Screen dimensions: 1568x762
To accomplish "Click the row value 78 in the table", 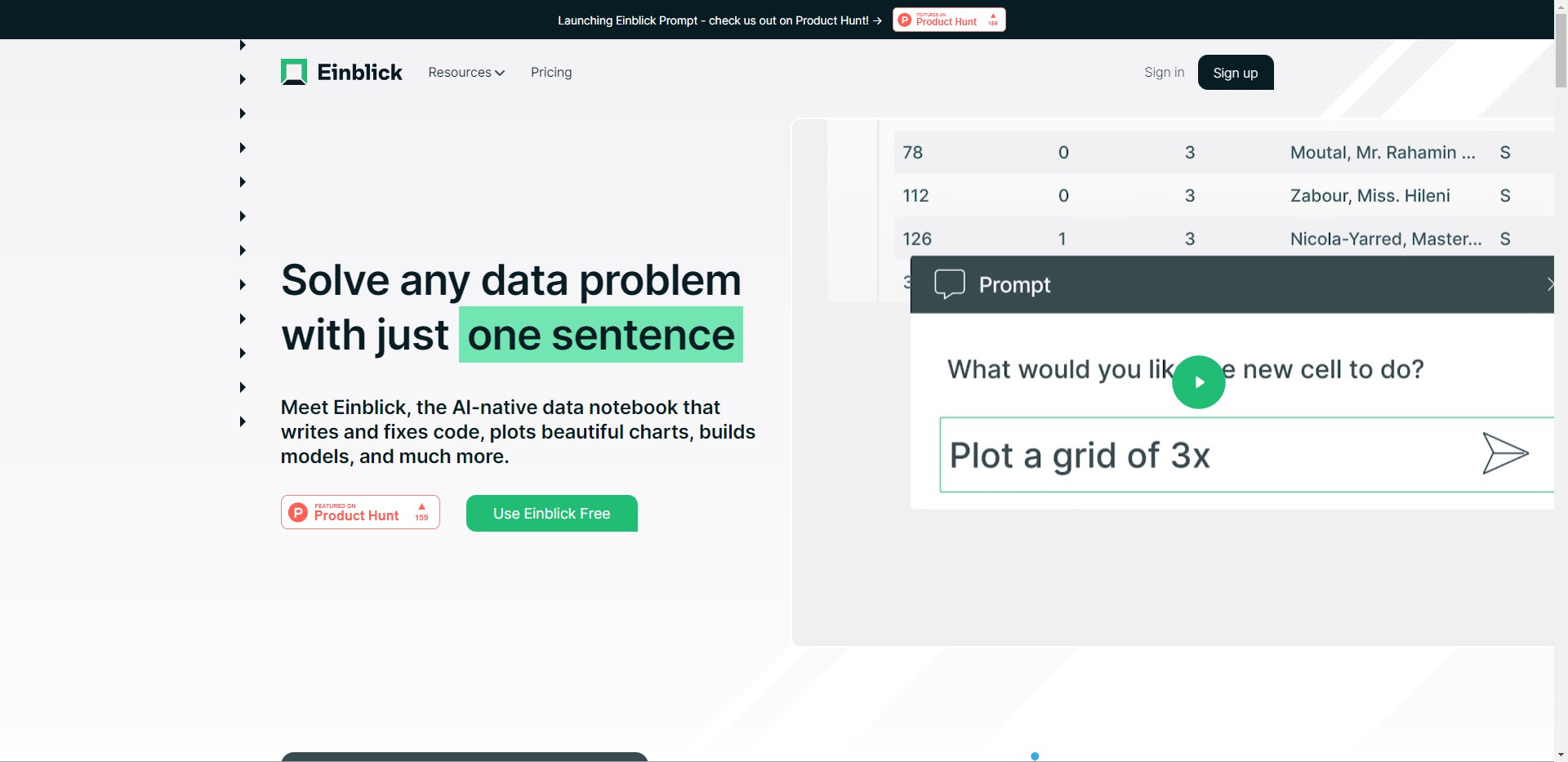I will tap(913, 153).
